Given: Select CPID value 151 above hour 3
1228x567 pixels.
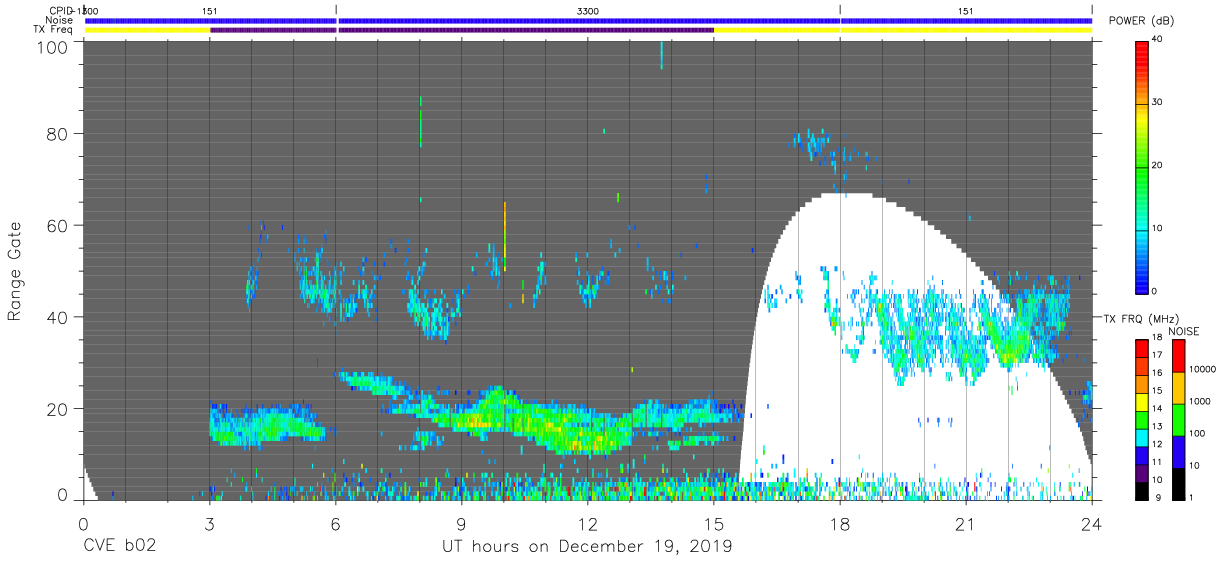Looking at the screenshot, I should coord(209,11).
